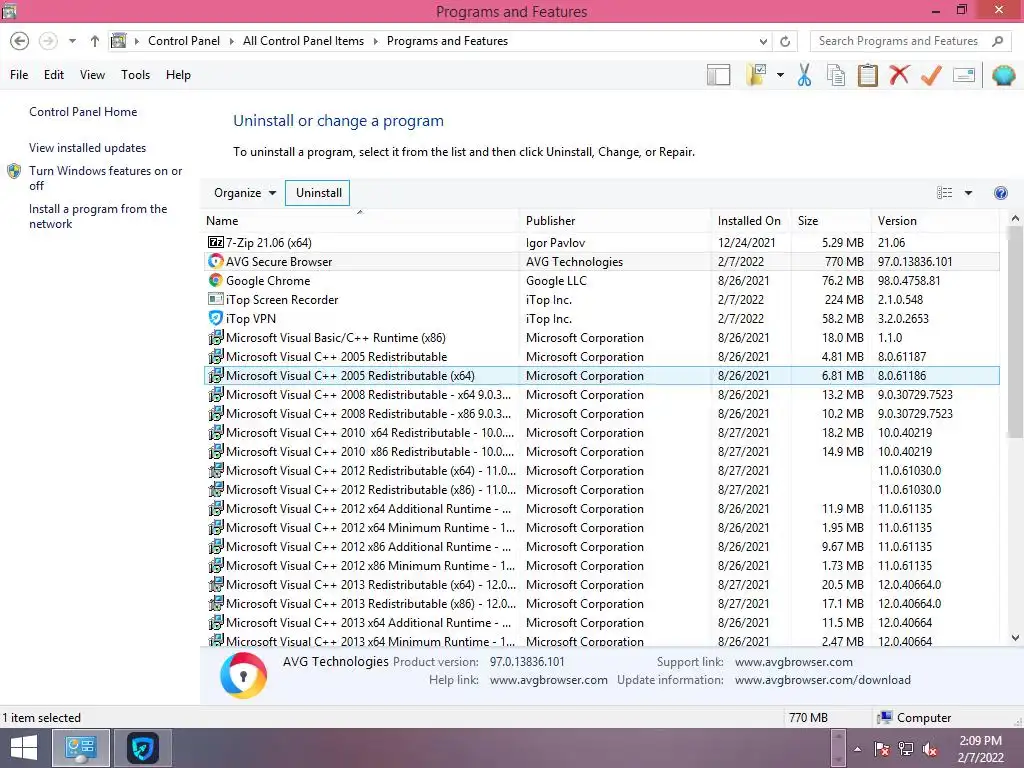Image resolution: width=1024 pixels, height=768 pixels.
Task: Open Turn Windows features on or off
Action: pos(105,178)
